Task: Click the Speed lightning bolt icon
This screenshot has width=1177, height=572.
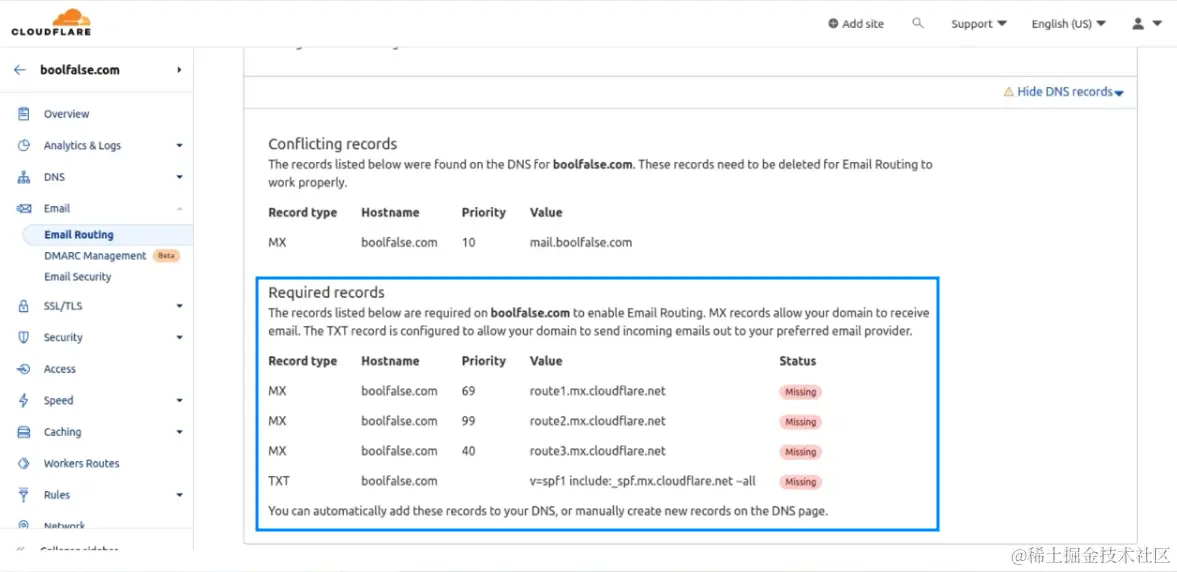Action: tap(24, 400)
